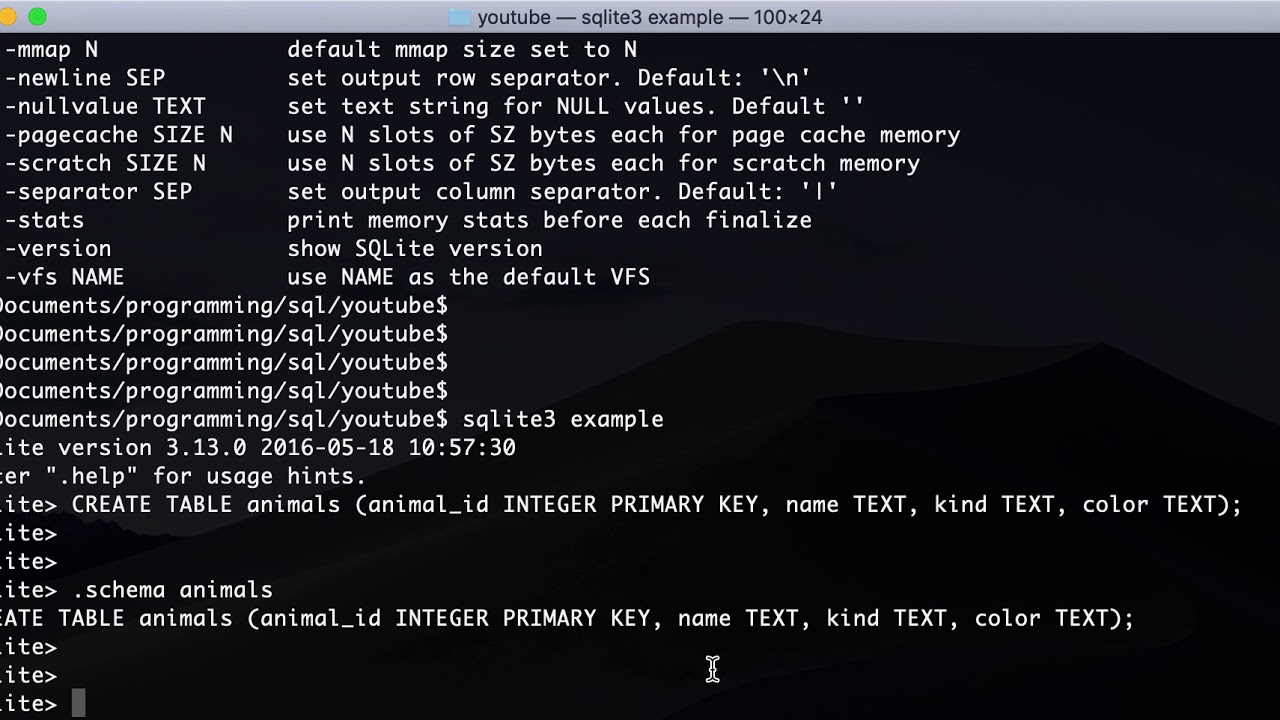This screenshot has width=1280, height=720.
Task: Click the '-nullvalue TEXT' option
Action: 105,106
